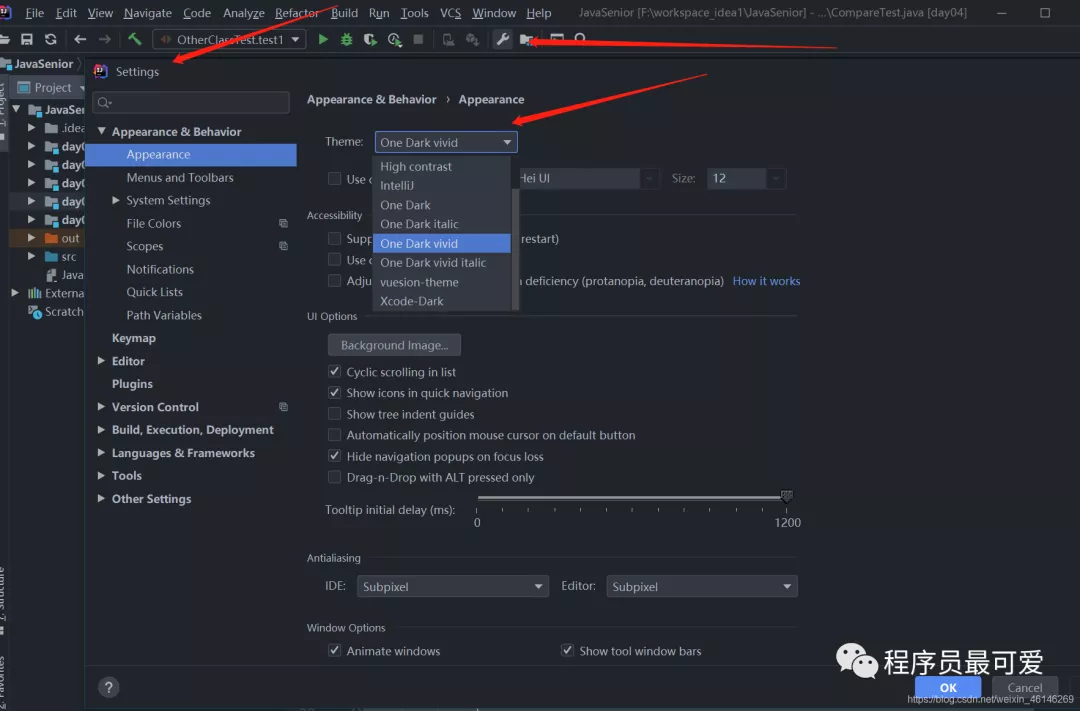Open the File menu
Viewport: 1080px width, 711px height.
click(x=34, y=12)
